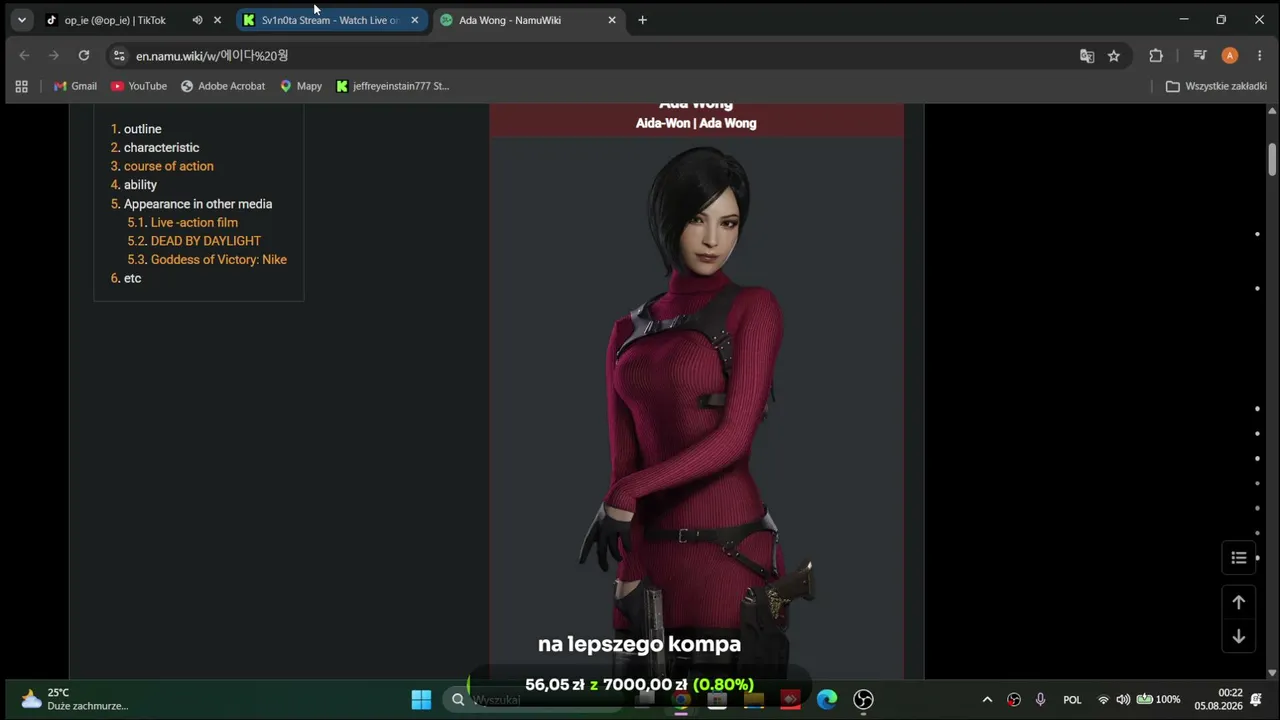Open the YouTube bookmark
1280x720 pixels.
(139, 86)
